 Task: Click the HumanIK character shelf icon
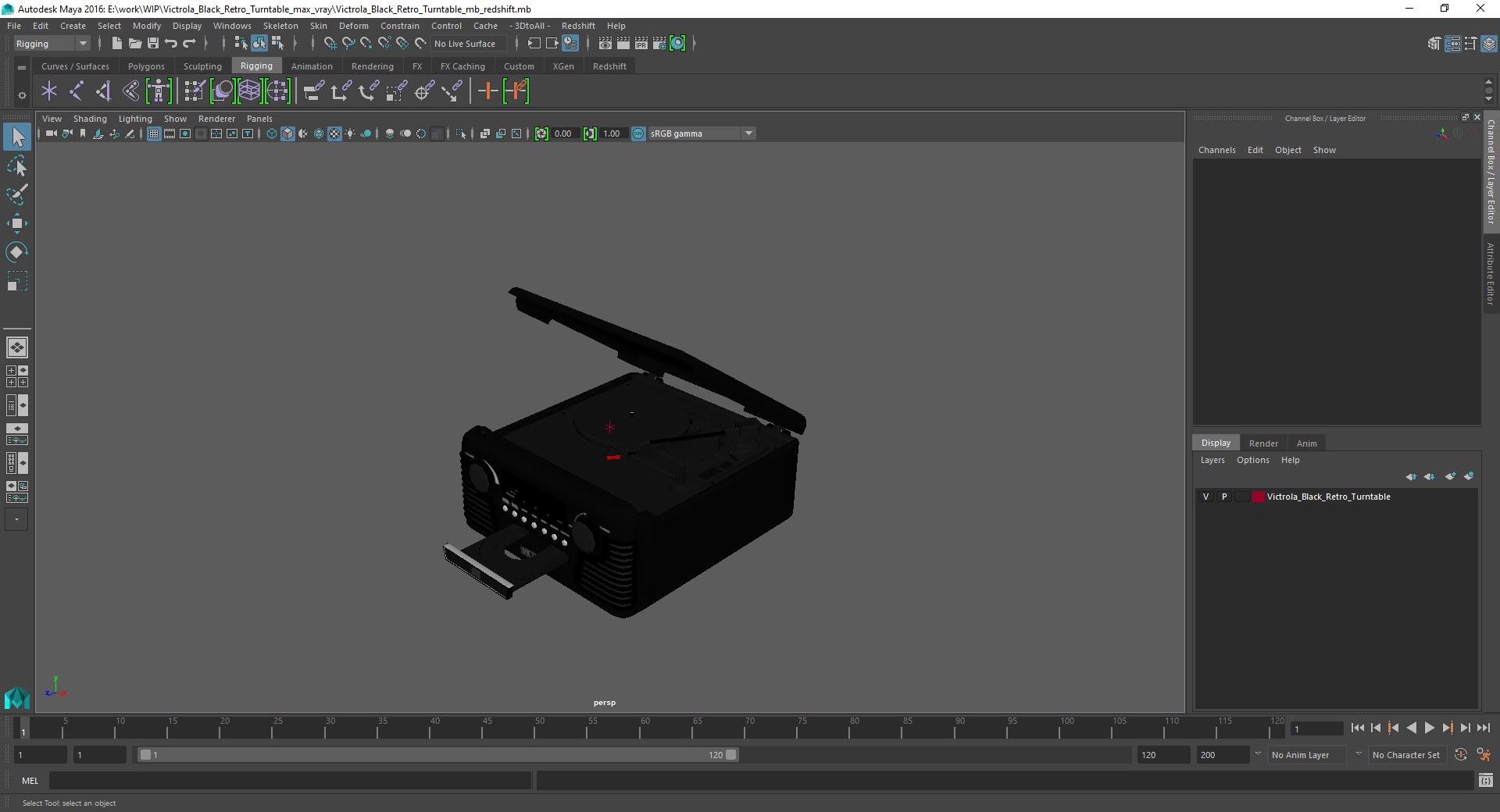pyautogui.click(x=159, y=91)
